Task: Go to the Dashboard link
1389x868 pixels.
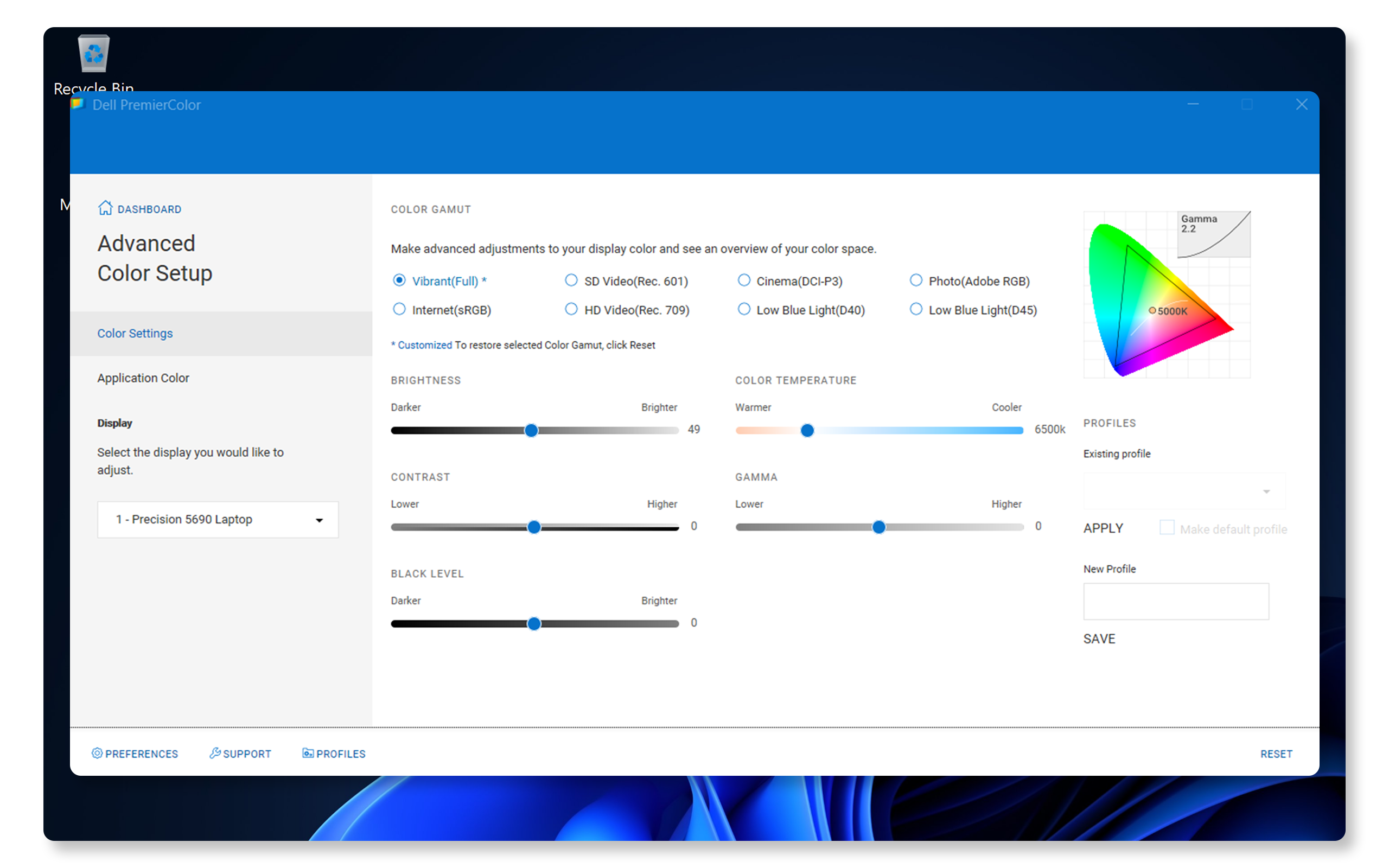Action: pos(149,209)
